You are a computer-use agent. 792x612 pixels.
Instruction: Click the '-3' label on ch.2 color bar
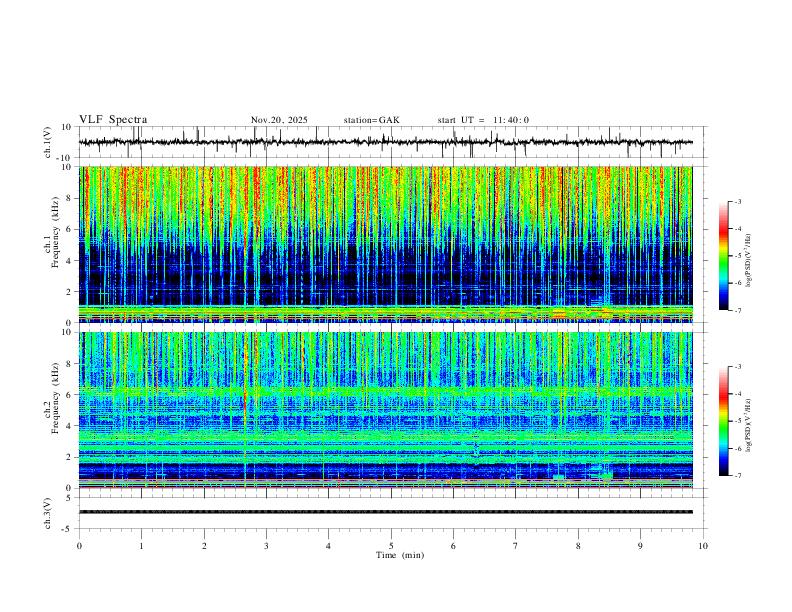point(738,367)
